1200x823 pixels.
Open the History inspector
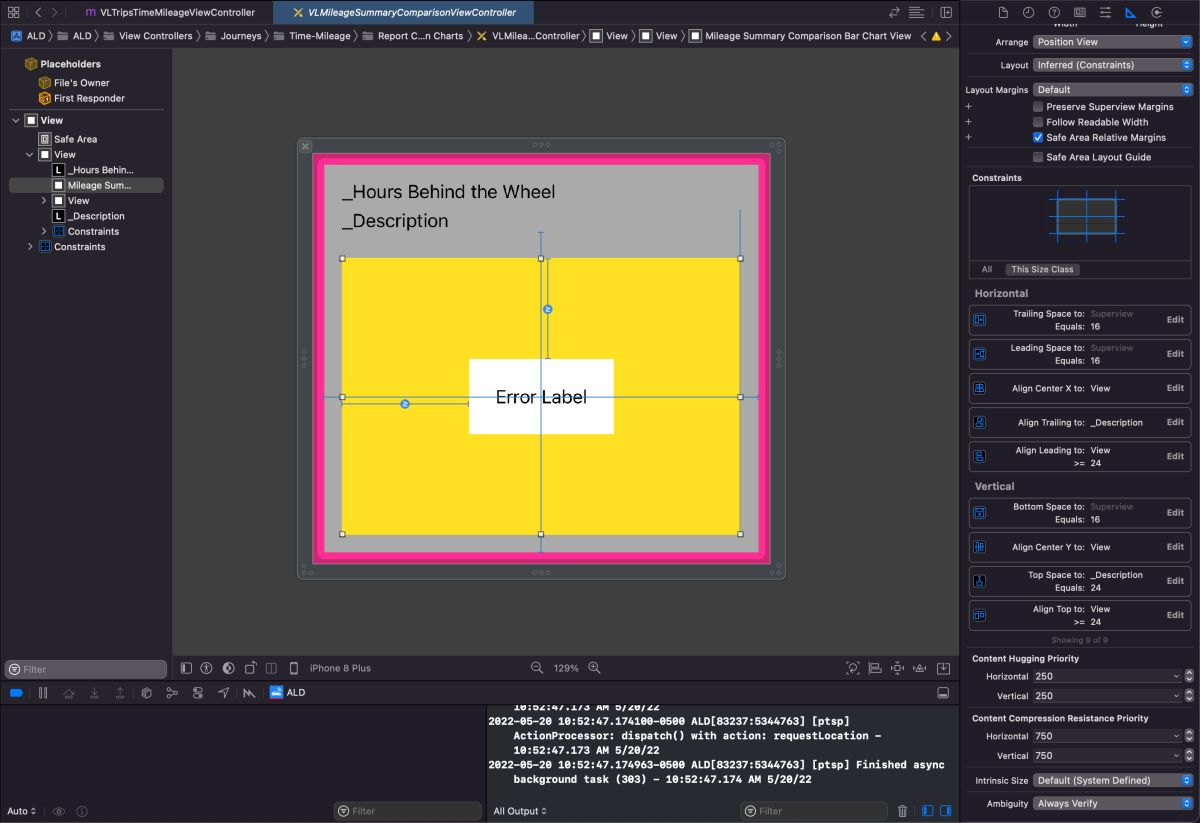coord(1028,12)
